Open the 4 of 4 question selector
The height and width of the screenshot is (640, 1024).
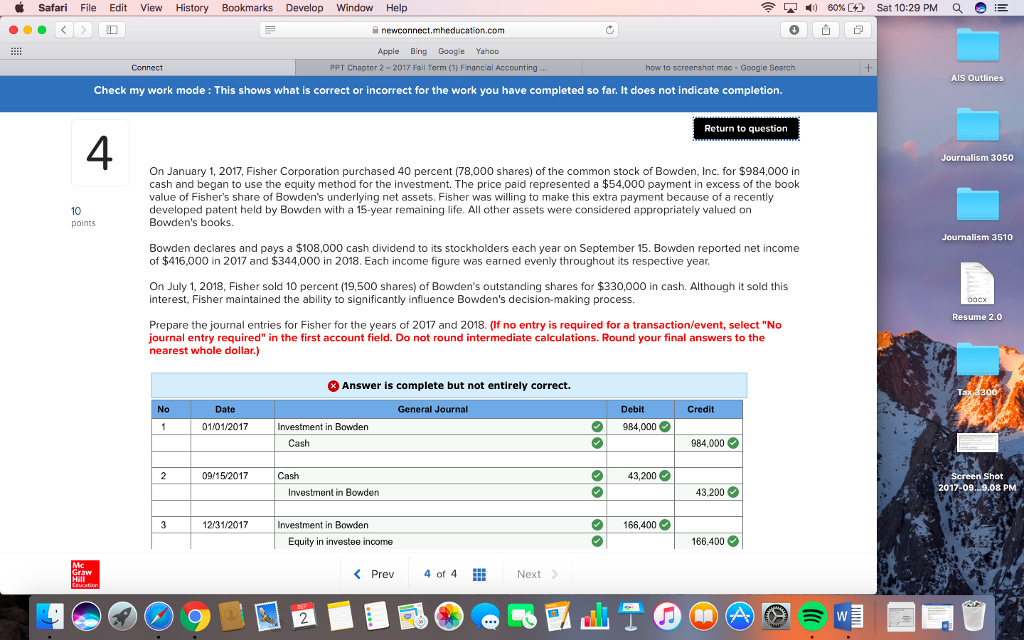click(x=440, y=574)
